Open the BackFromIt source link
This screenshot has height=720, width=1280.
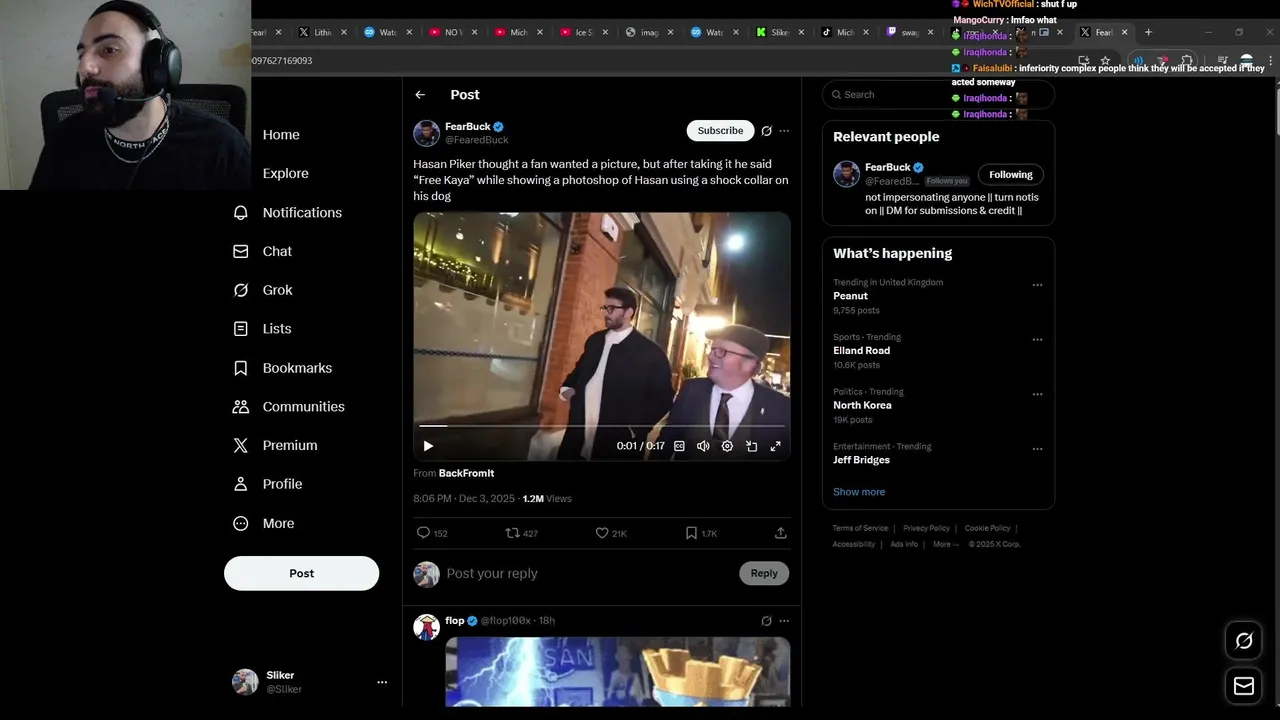coord(466,474)
